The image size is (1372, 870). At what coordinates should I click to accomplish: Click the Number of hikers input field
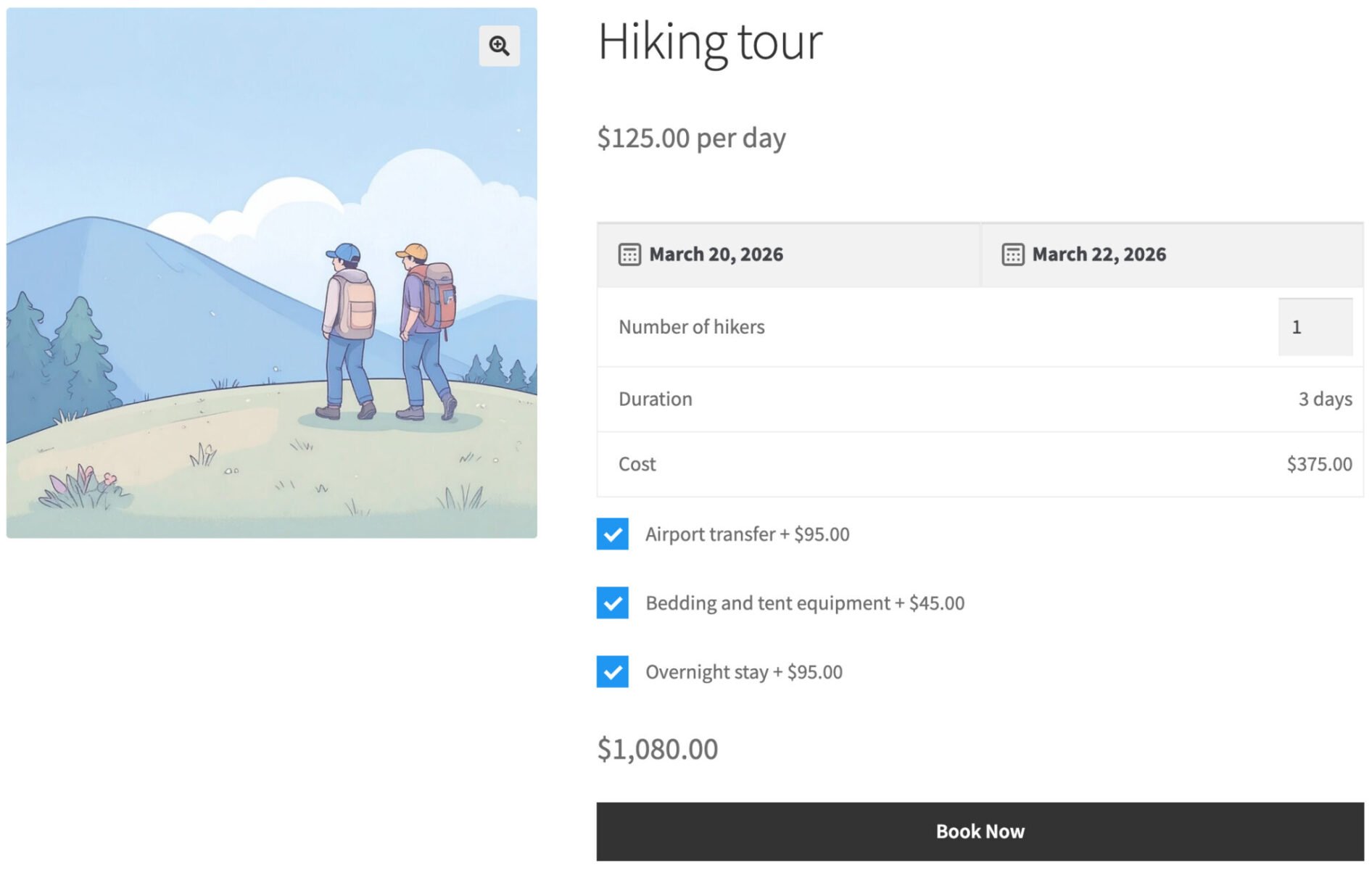click(1315, 327)
